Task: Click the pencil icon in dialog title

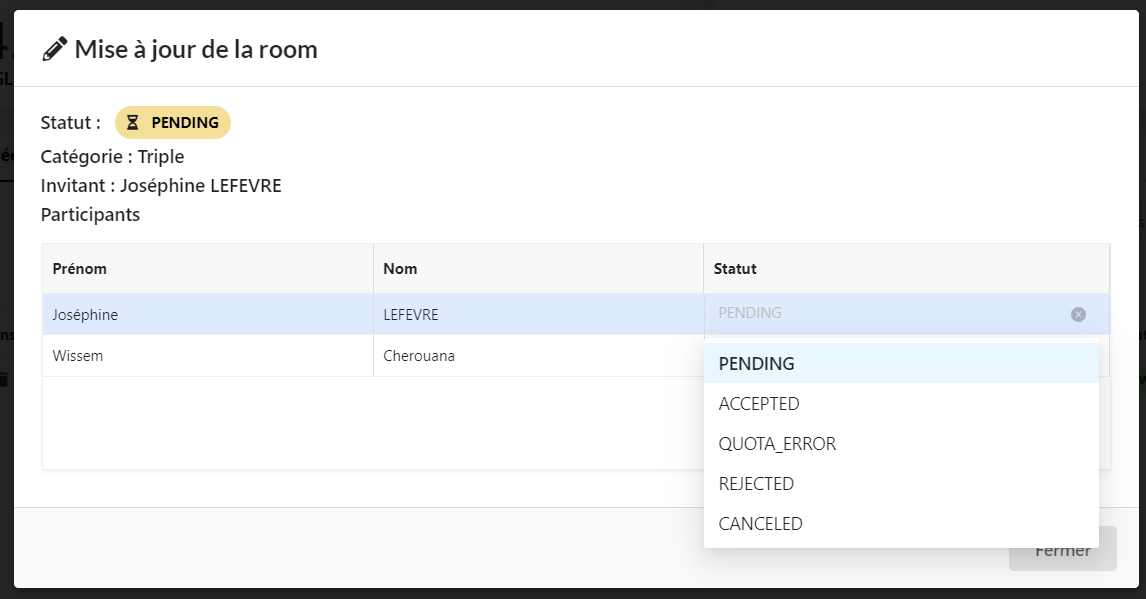Action: point(54,49)
